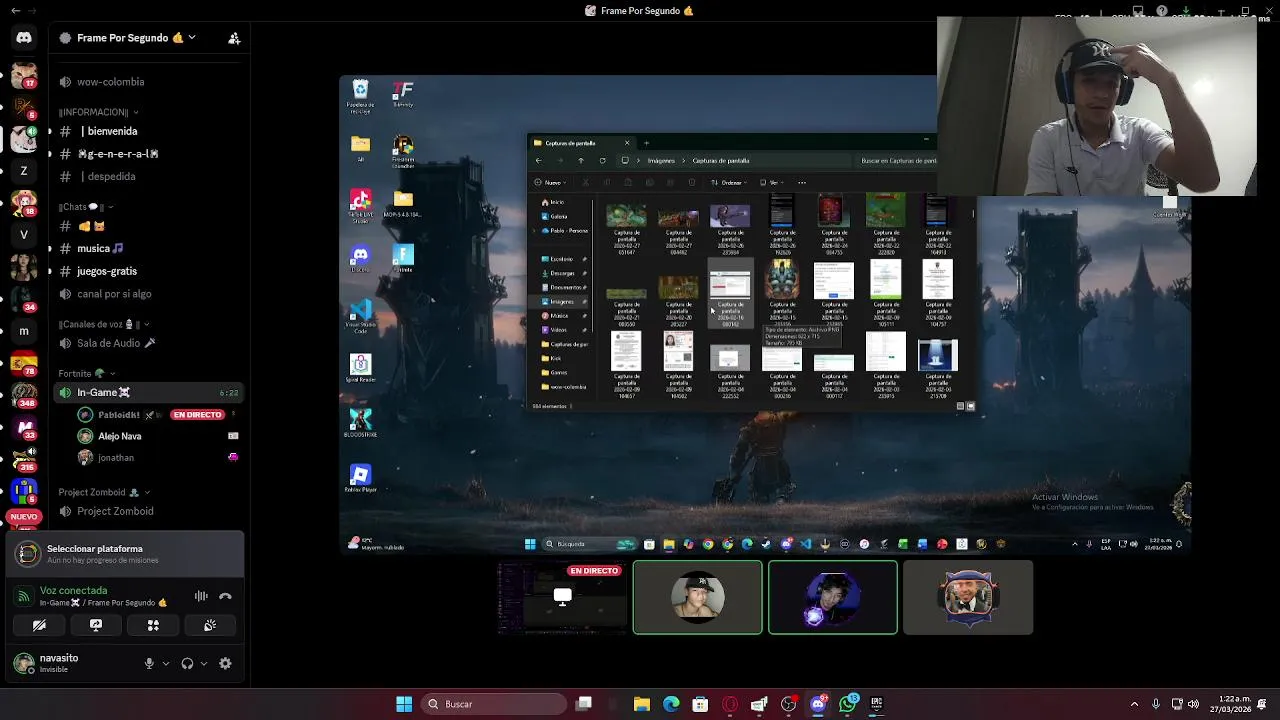Collapse the Chats channel category

84,207
